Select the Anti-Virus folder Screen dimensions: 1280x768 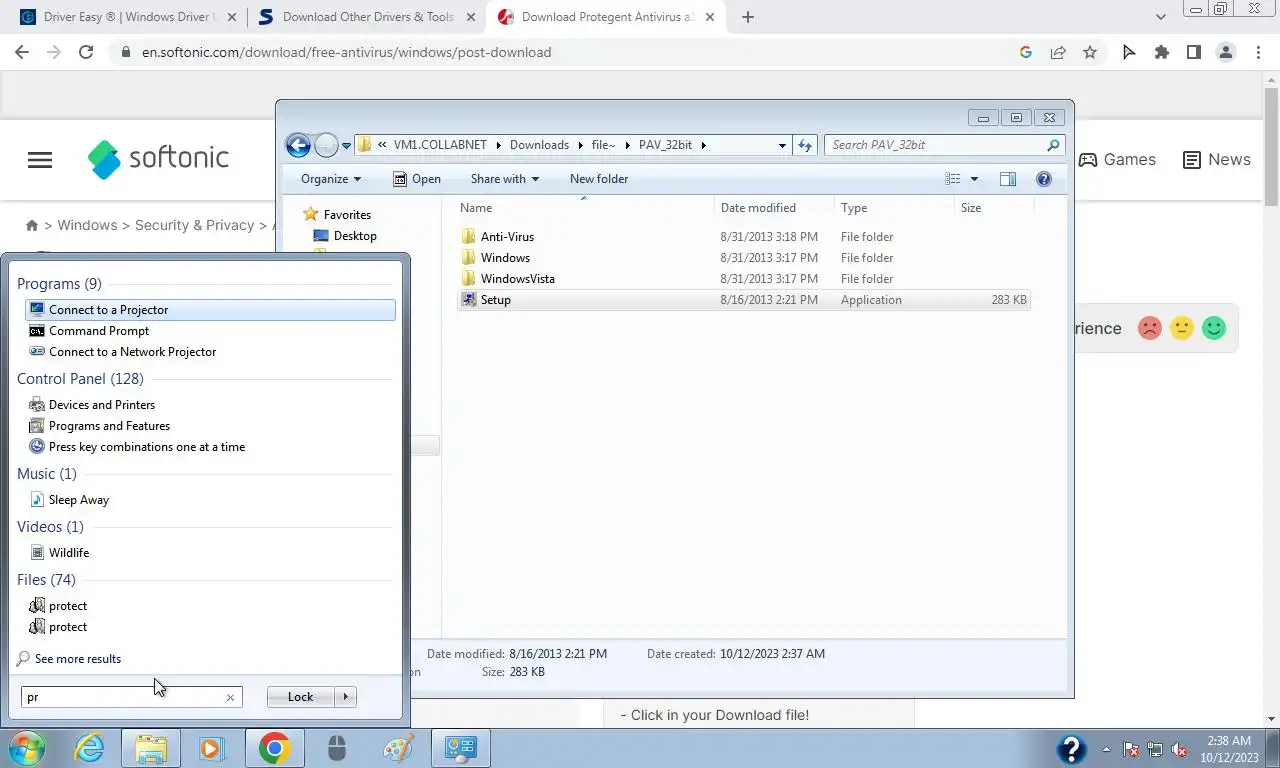tap(507, 237)
